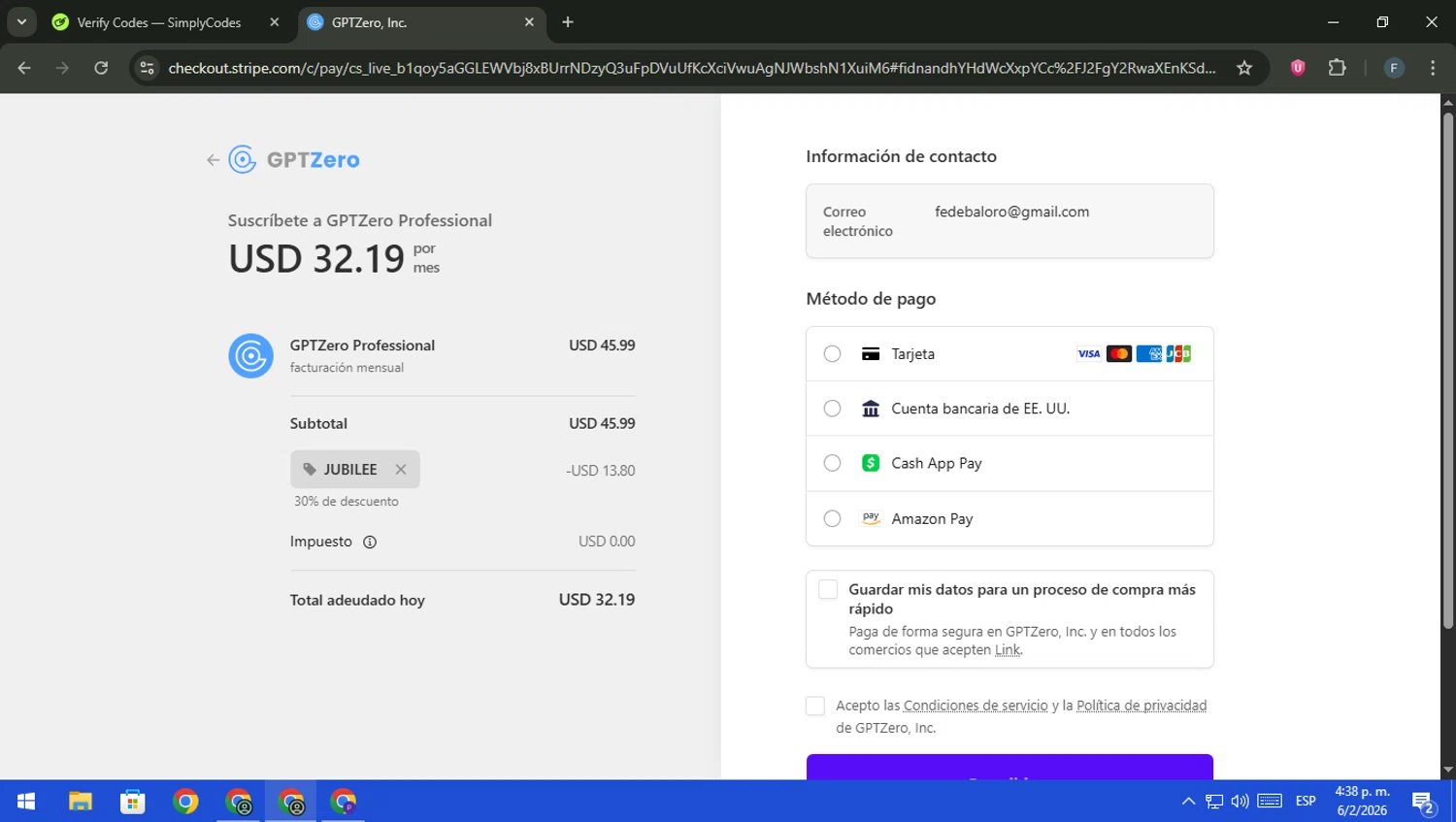The image size is (1456, 822).
Task: Enable Guardar mis datos checkbox
Action: click(x=828, y=589)
